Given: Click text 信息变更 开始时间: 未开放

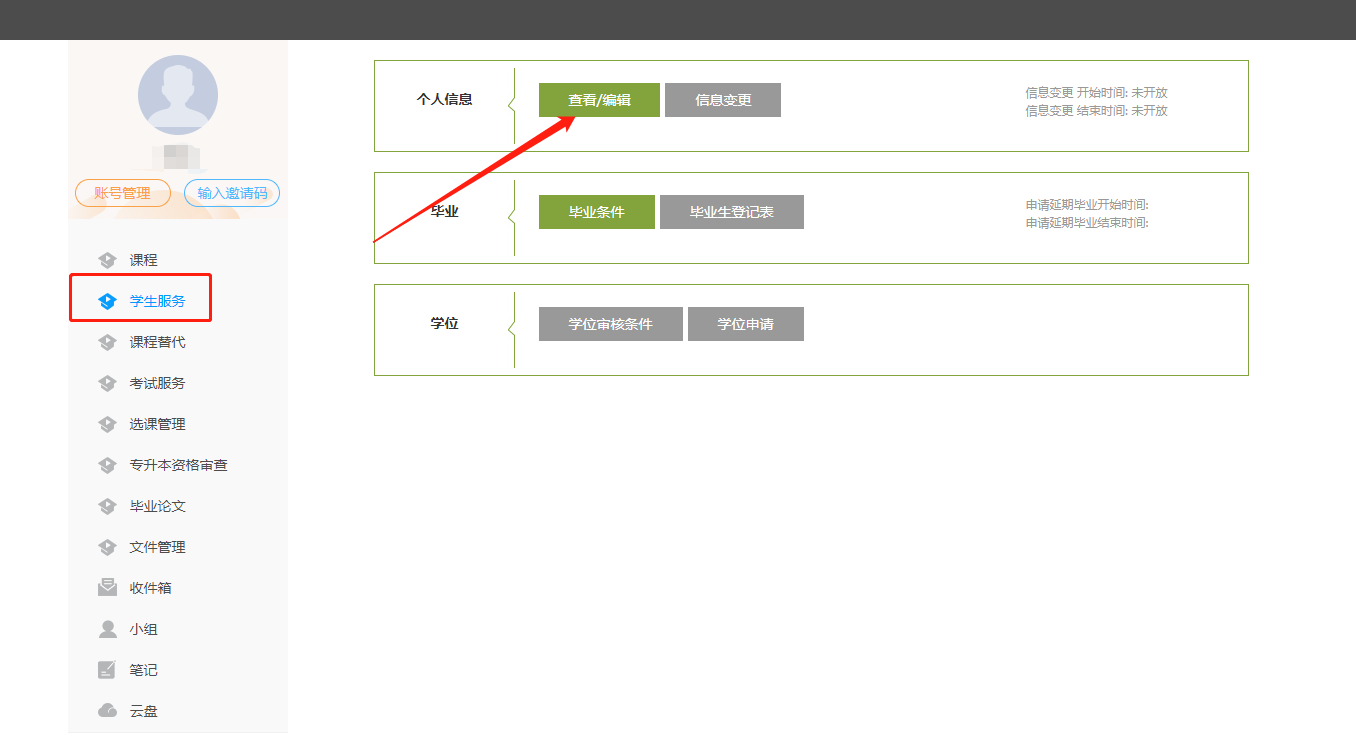Looking at the screenshot, I should [1096, 93].
